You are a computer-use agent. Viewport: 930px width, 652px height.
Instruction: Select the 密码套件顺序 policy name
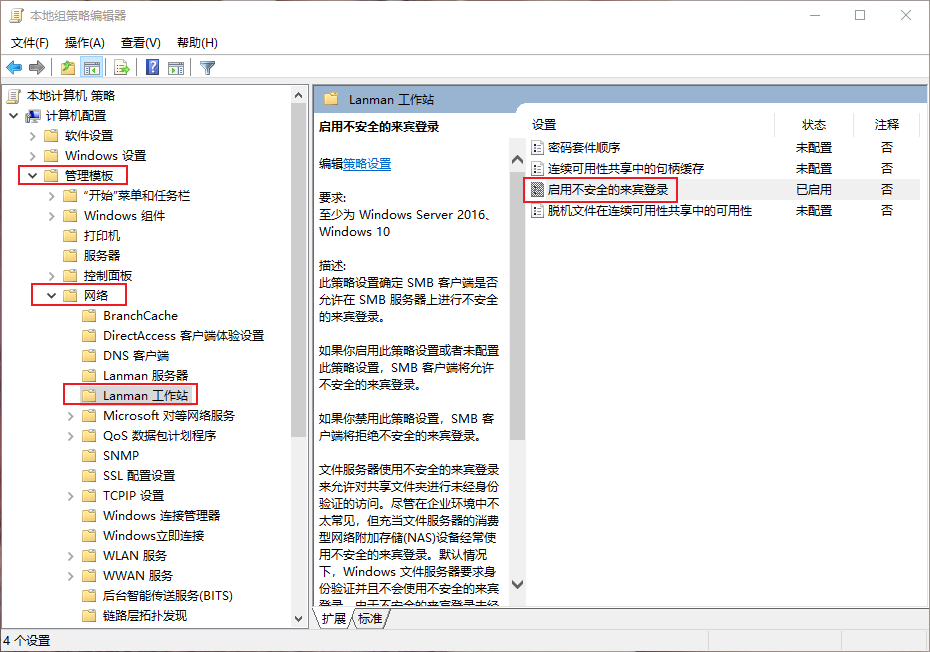click(584, 147)
